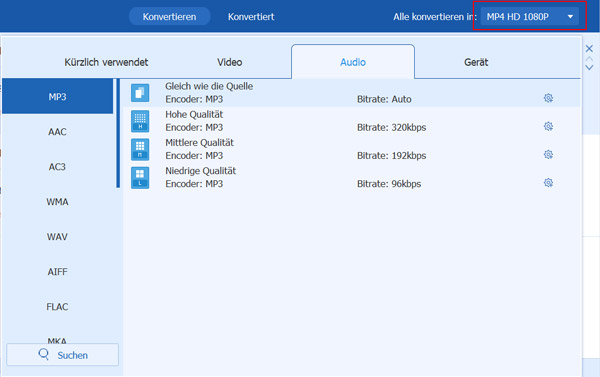600x377 pixels.
Task: Select AC3 format in sidebar
Action: (x=57, y=167)
